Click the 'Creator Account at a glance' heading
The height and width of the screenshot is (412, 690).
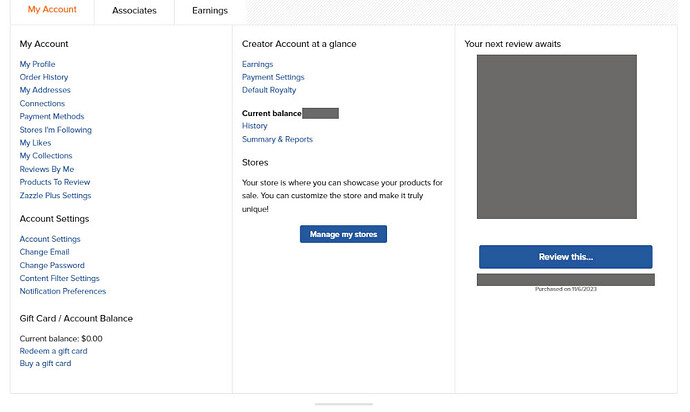(x=299, y=44)
